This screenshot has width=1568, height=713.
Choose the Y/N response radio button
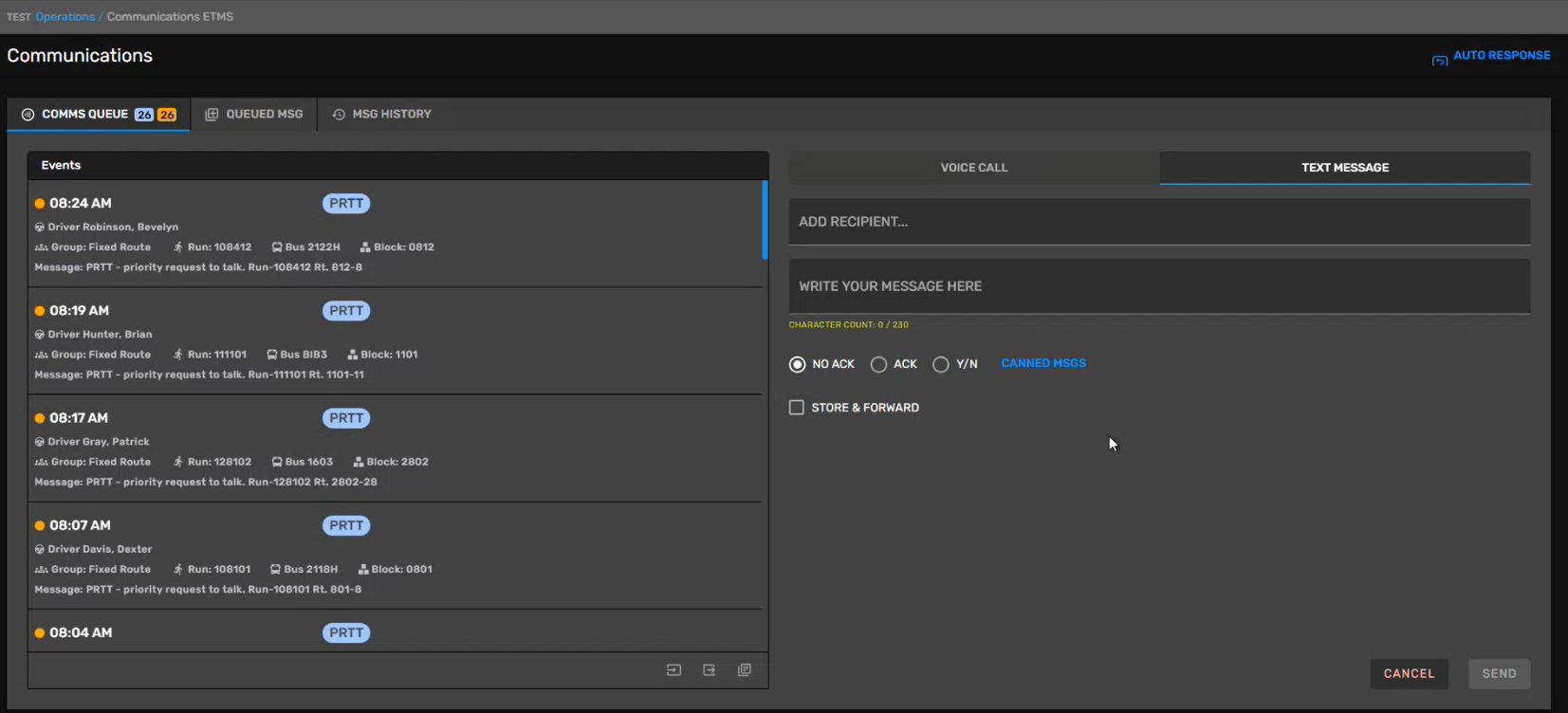click(x=940, y=365)
